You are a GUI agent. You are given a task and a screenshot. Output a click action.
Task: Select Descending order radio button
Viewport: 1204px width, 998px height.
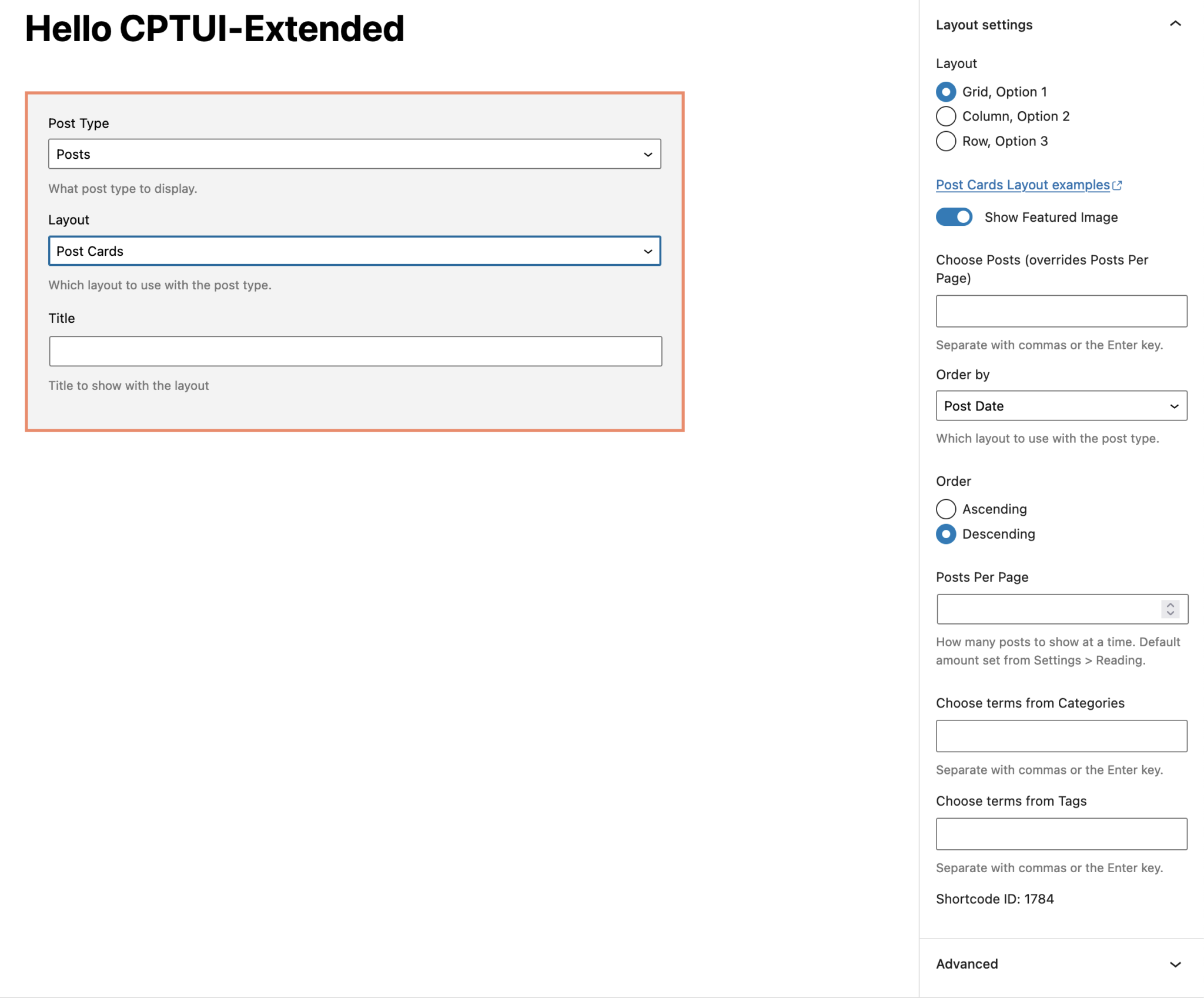pyautogui.click(x=946, y=534)
